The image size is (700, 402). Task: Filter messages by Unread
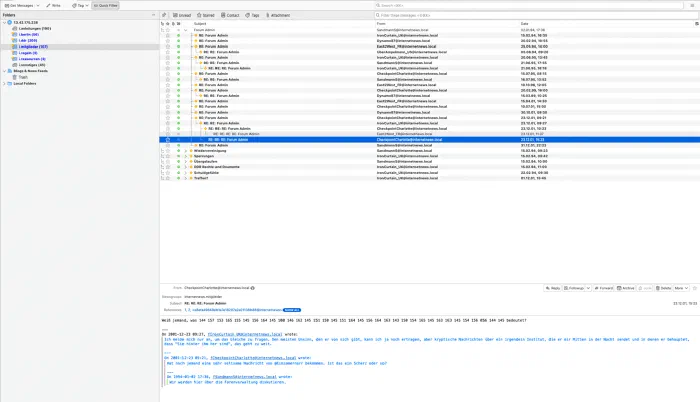click(x=183, y=16)
